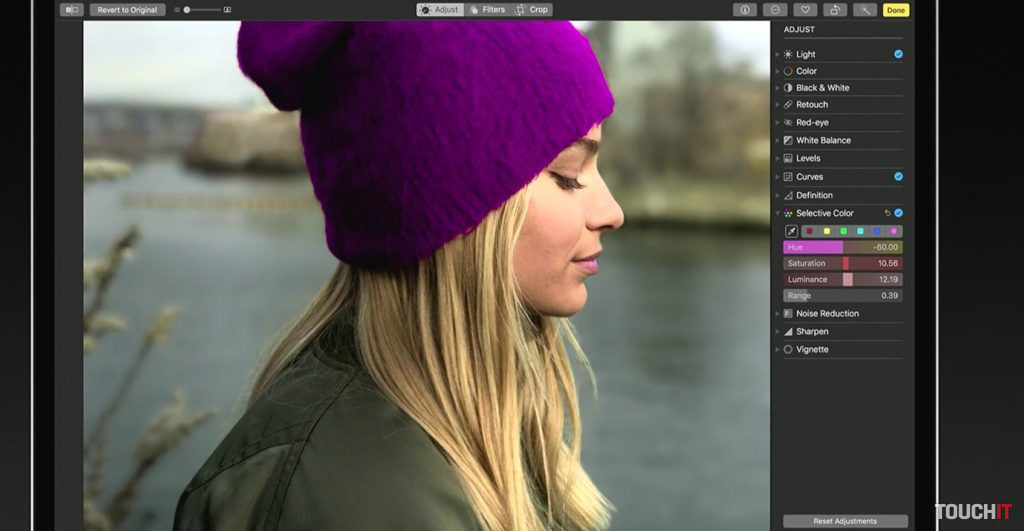This screenshot has height=531, width=1024.
Task: Click the rotate icon in toolbar
Action: coord(835,10)
